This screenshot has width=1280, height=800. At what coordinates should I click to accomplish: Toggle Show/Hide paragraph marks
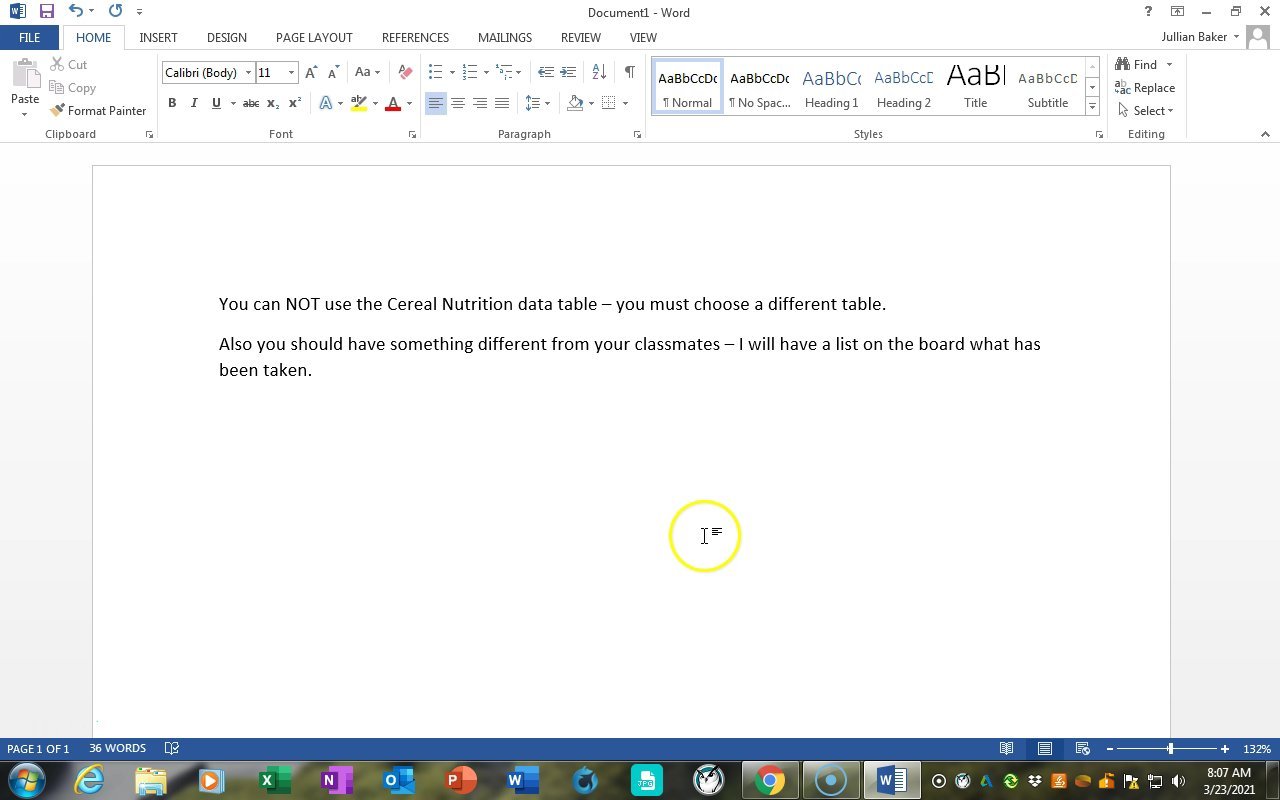pyautogui.click(x=629, y=72)
